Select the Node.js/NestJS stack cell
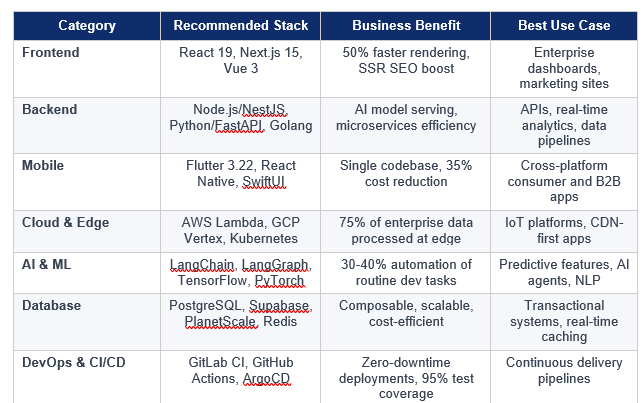Image resolution: width=643 pixels, height=403 pixels. pyautogui.click(x=240, y=117)
